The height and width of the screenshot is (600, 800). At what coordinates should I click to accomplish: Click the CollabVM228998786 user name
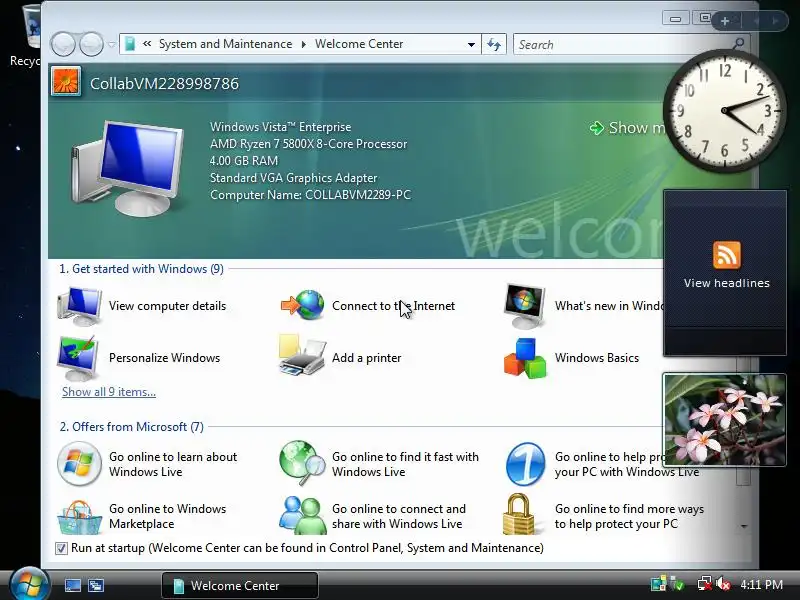click(164, 84)
